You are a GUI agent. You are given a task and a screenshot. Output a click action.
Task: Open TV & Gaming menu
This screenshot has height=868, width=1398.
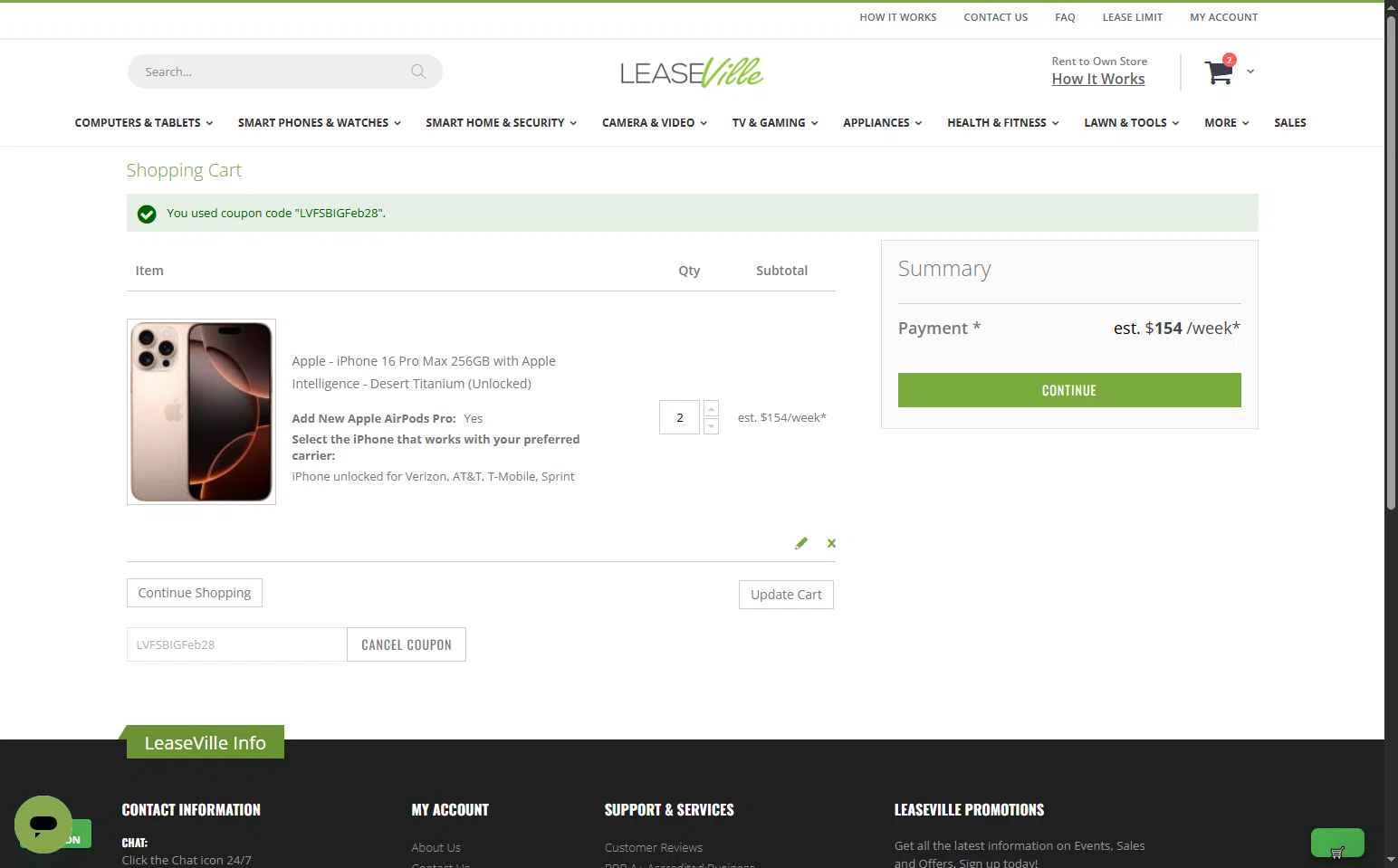click(775, 123)
